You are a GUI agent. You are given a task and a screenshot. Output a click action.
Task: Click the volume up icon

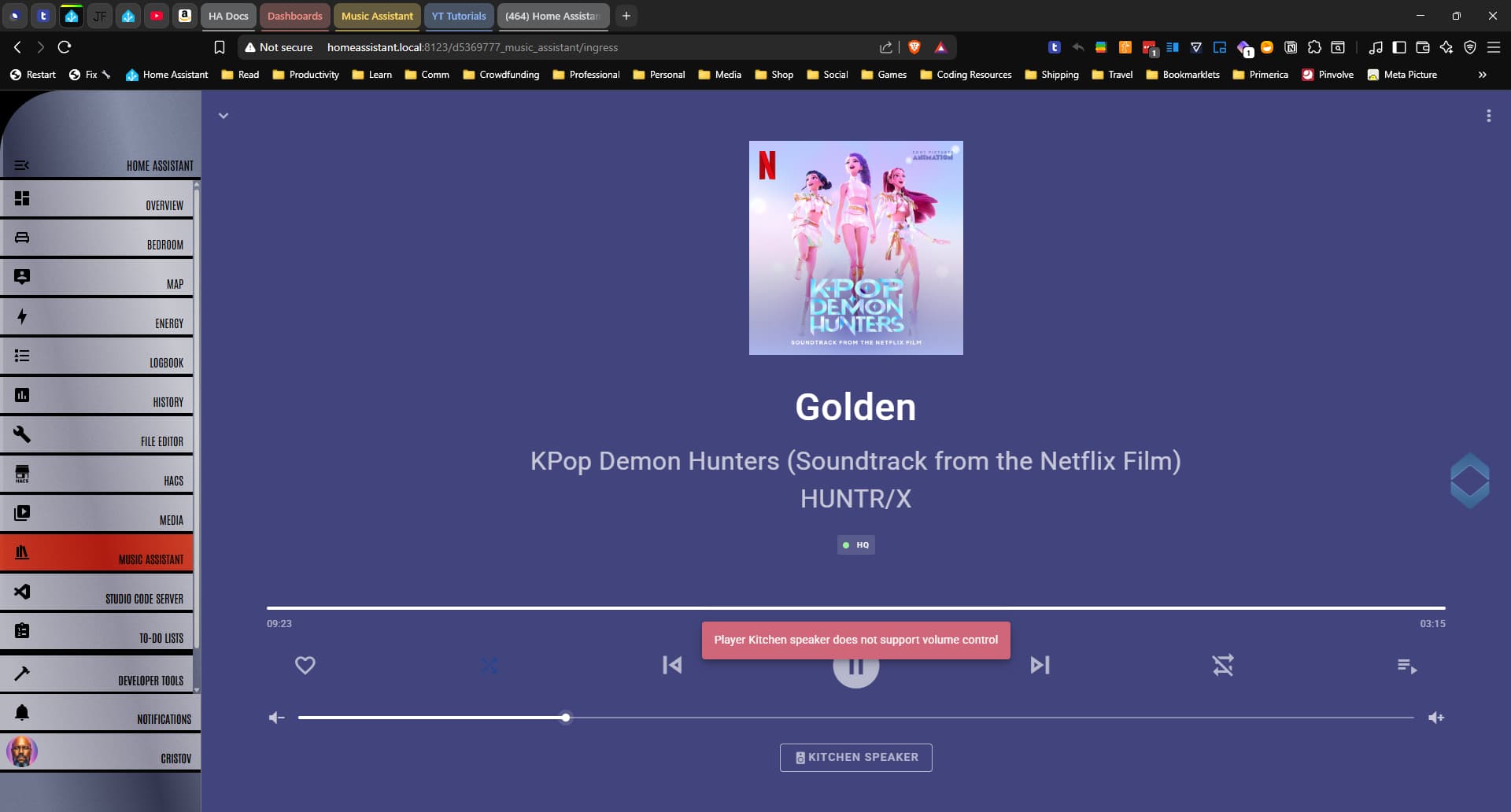[1436, 718]
